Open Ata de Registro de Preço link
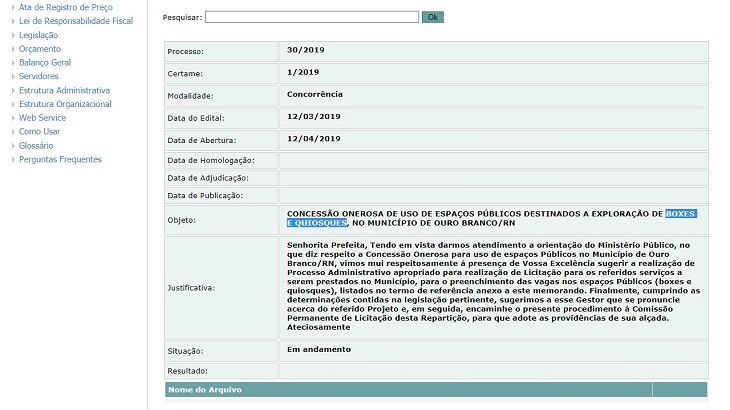The height and width of the screenshot is (410, 730). [x=66, y=7]
